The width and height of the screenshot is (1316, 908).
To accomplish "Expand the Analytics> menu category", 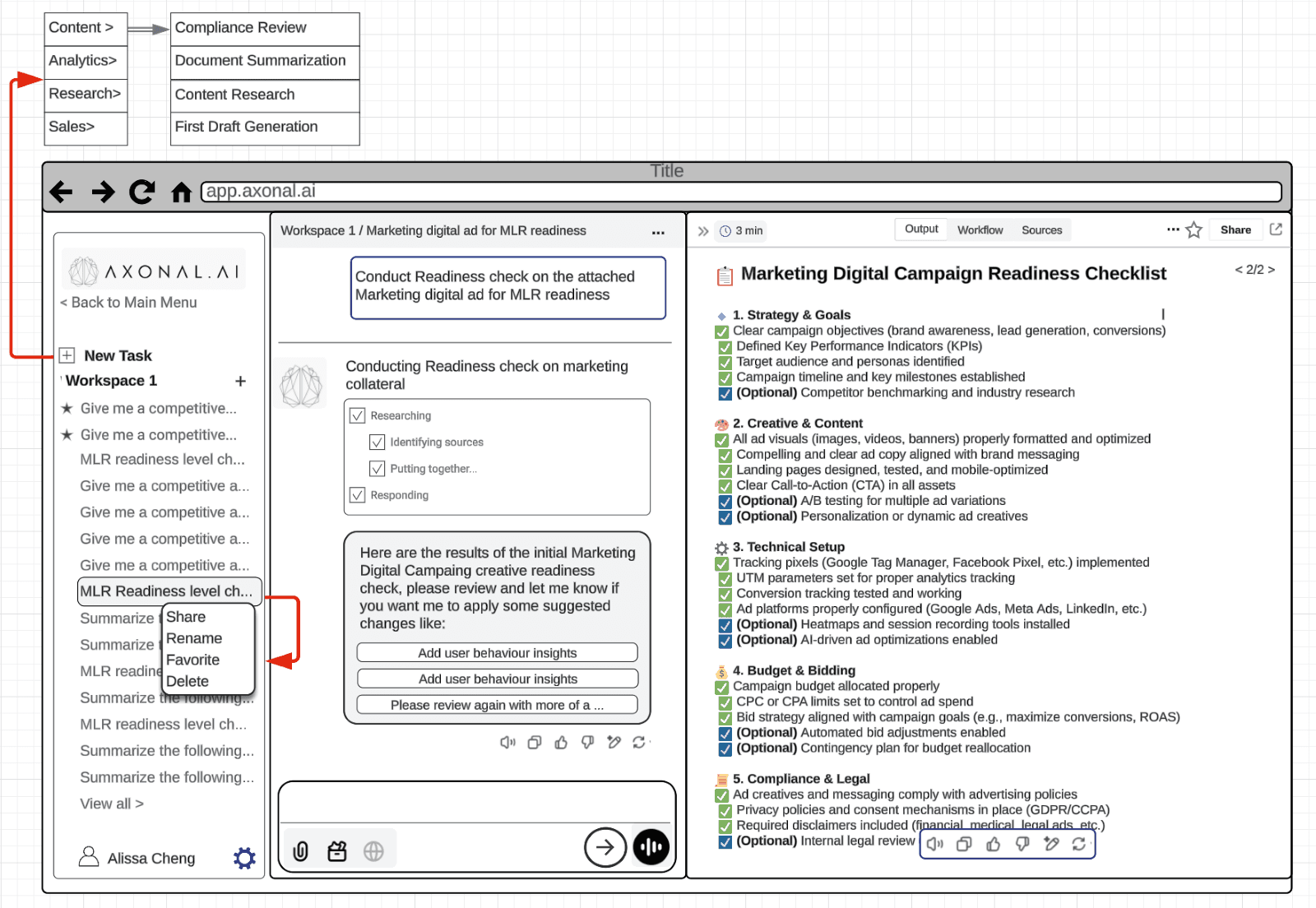I will click(86, 62).
